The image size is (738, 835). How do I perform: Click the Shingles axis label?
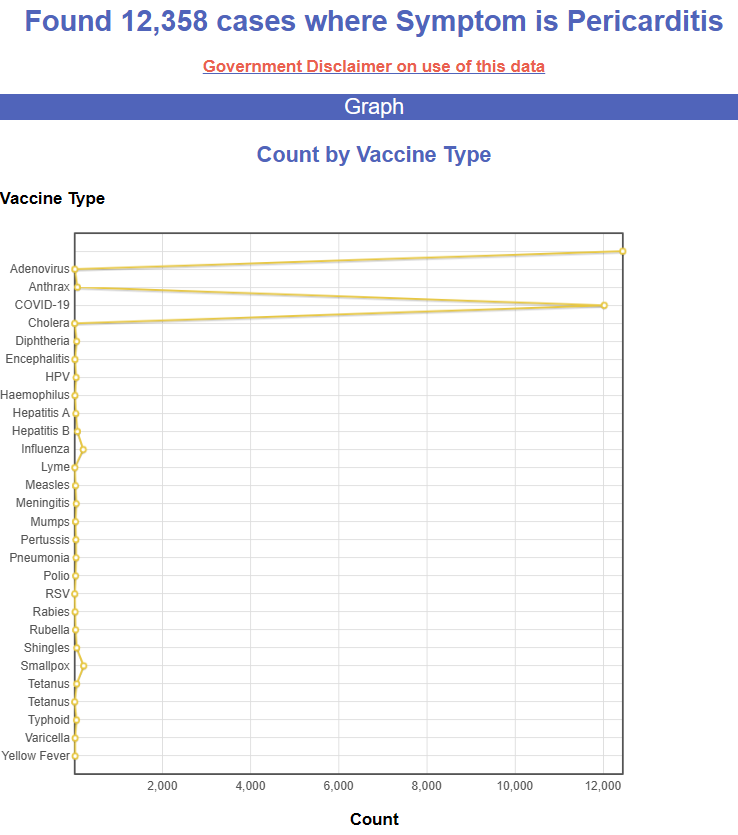47,648
